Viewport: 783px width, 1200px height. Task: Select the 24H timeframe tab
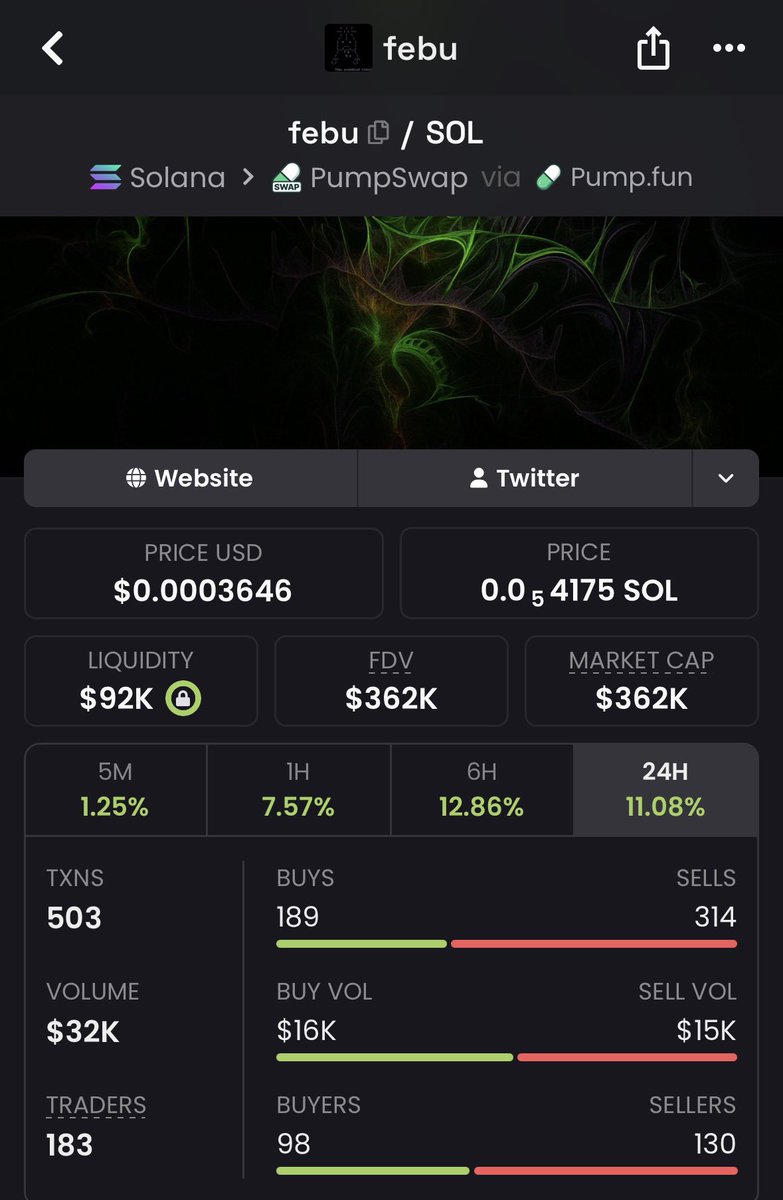[665, 789]
